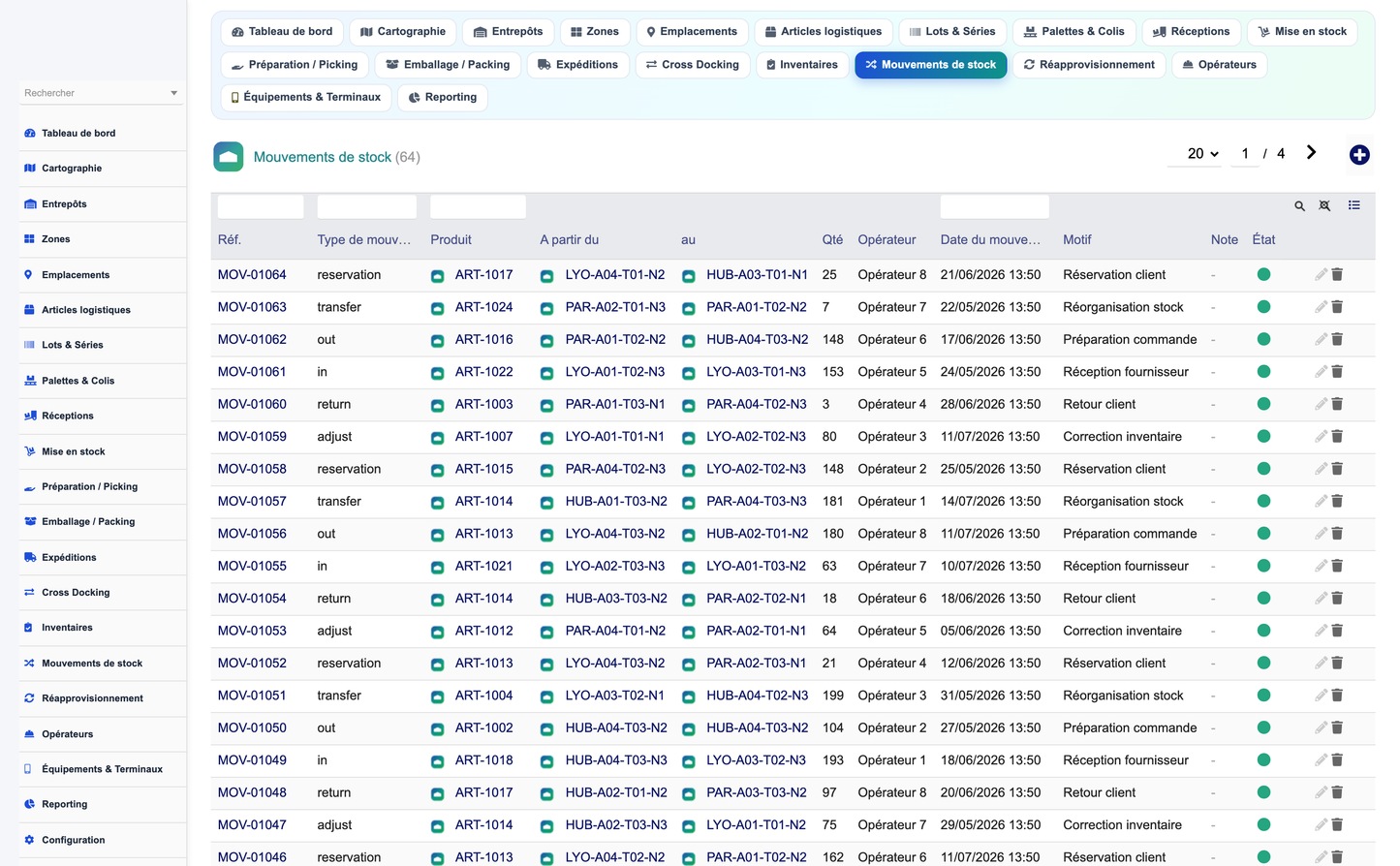Edit movement MOV-01060 with pencil icon

(1321, 404)
